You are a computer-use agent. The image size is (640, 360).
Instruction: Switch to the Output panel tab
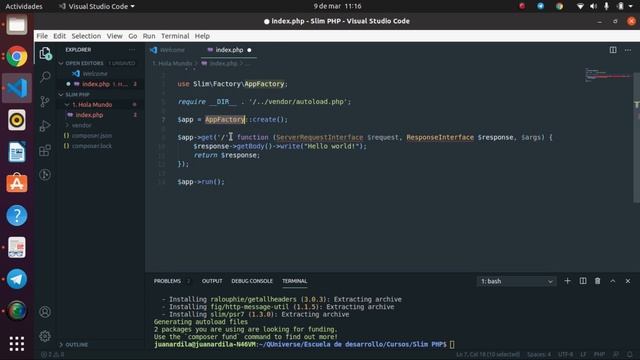point(212,281)
